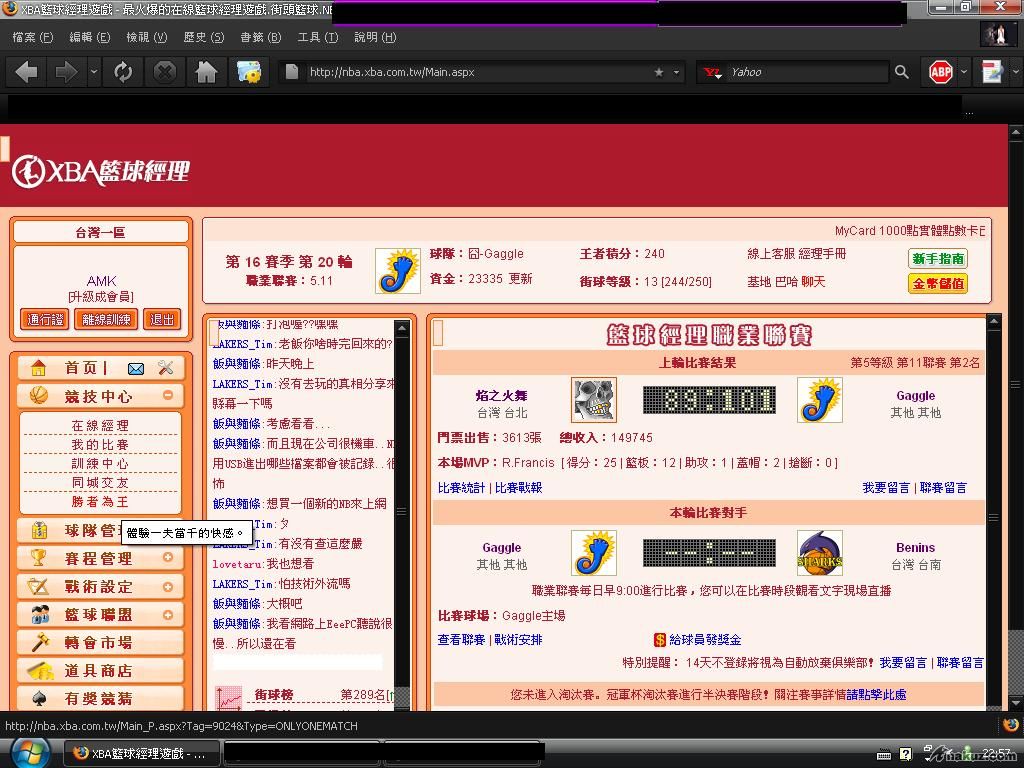This screenshot has width=1024, height=768.
Task: Open the address bar URL dropdown arrow
Action: [677, 72]
